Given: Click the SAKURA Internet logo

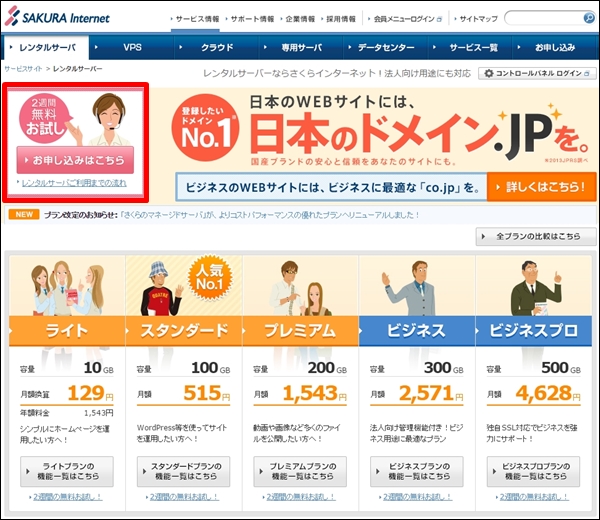Looking at the screenshot, I should (x=57, y=17).
